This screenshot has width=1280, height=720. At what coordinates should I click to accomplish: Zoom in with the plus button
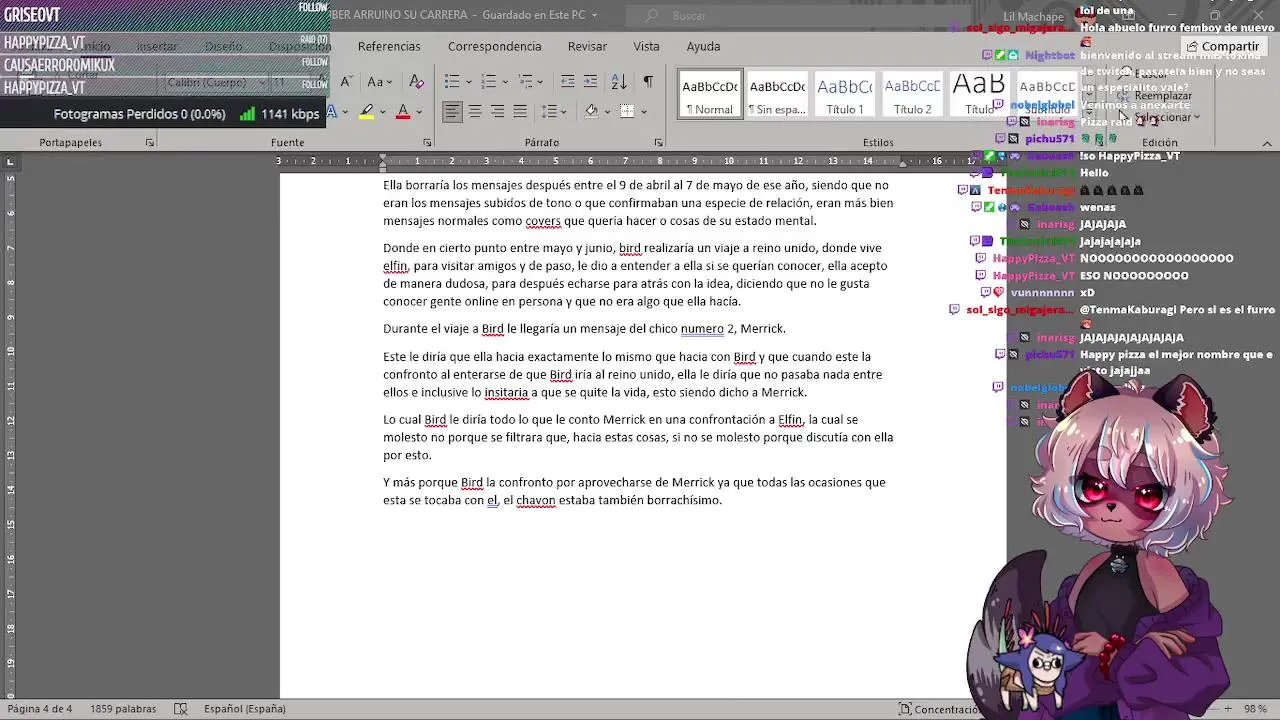1228,709
